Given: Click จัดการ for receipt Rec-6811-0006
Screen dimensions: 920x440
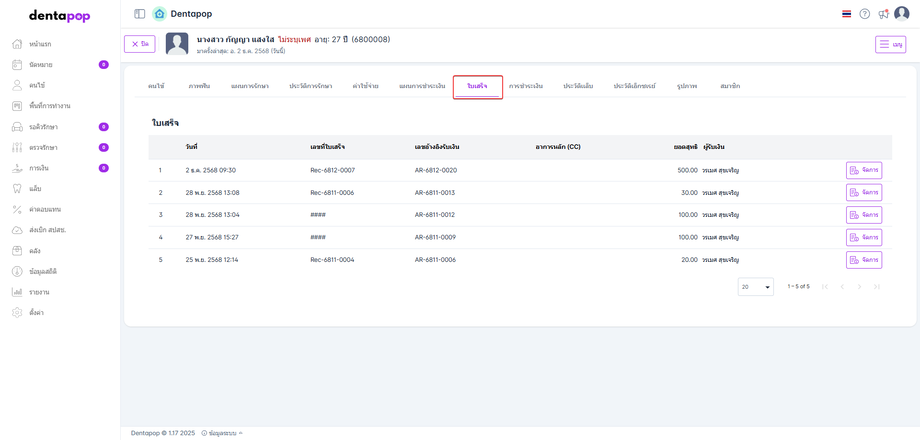Looking at the screenshot, I should click(864, 192).
